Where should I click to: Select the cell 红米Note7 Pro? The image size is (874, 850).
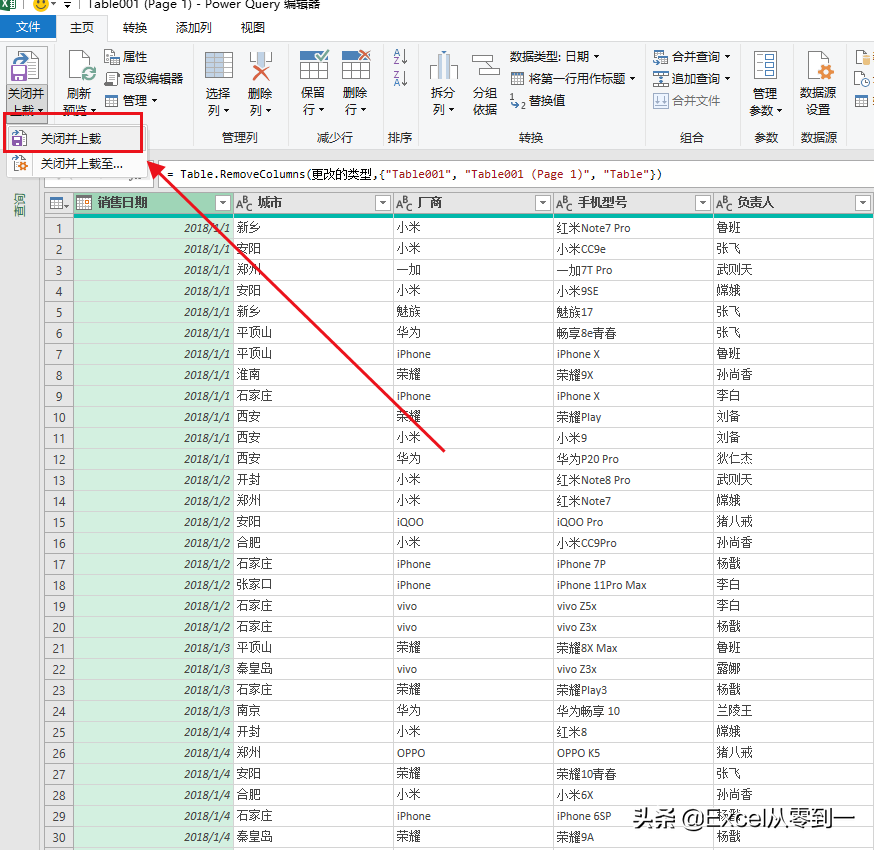tap(633, 228)
